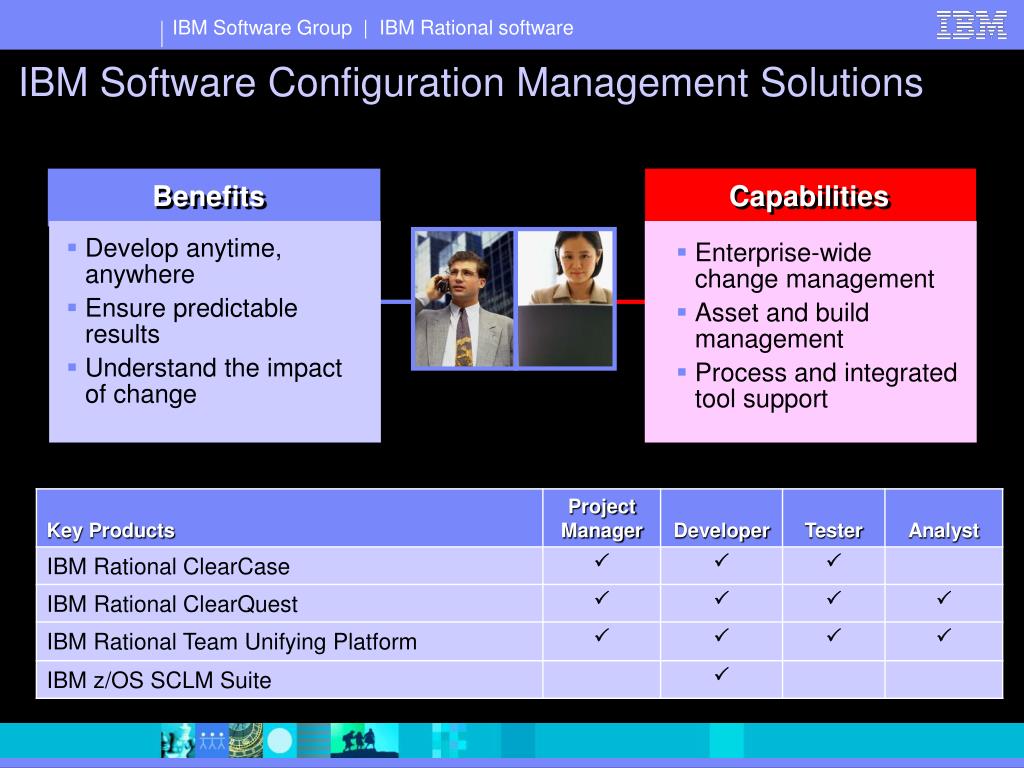
Task: Click Team Unifying Platform Tester checkmark
Action: tap(833, 635)
